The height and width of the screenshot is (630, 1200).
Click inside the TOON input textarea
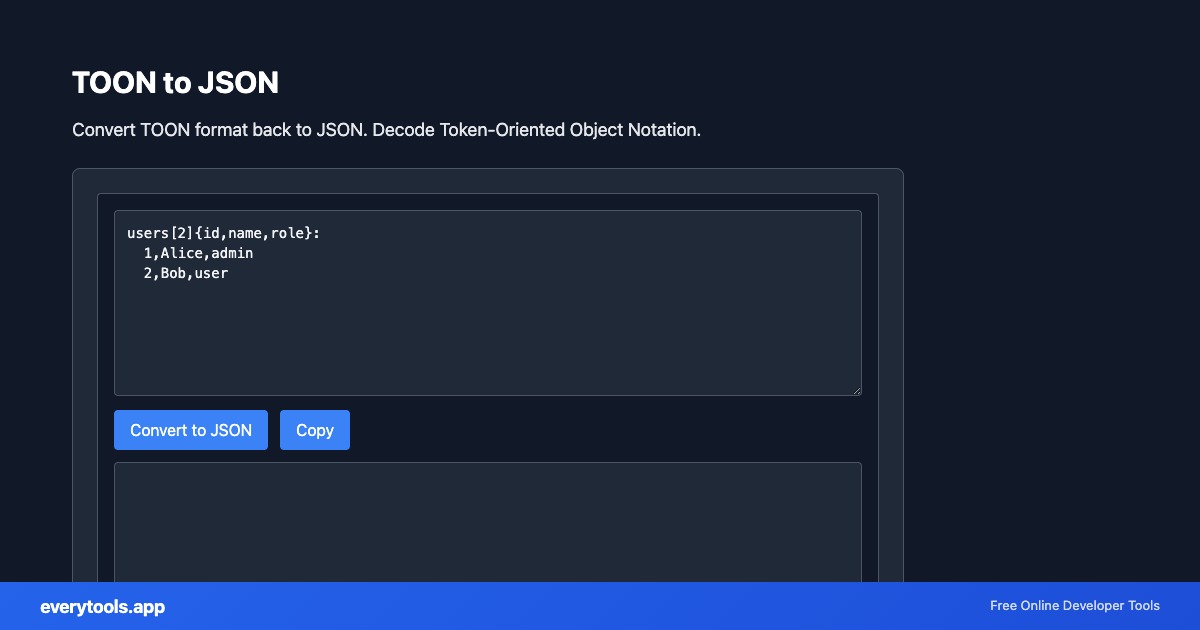click(488, 330)
